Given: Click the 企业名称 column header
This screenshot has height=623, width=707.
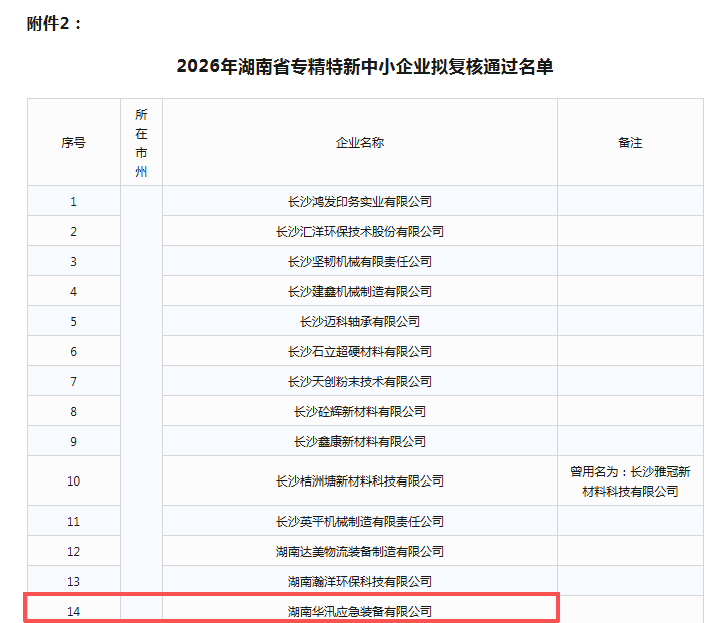Looking at the screenshot, I should tap(360, 142).
